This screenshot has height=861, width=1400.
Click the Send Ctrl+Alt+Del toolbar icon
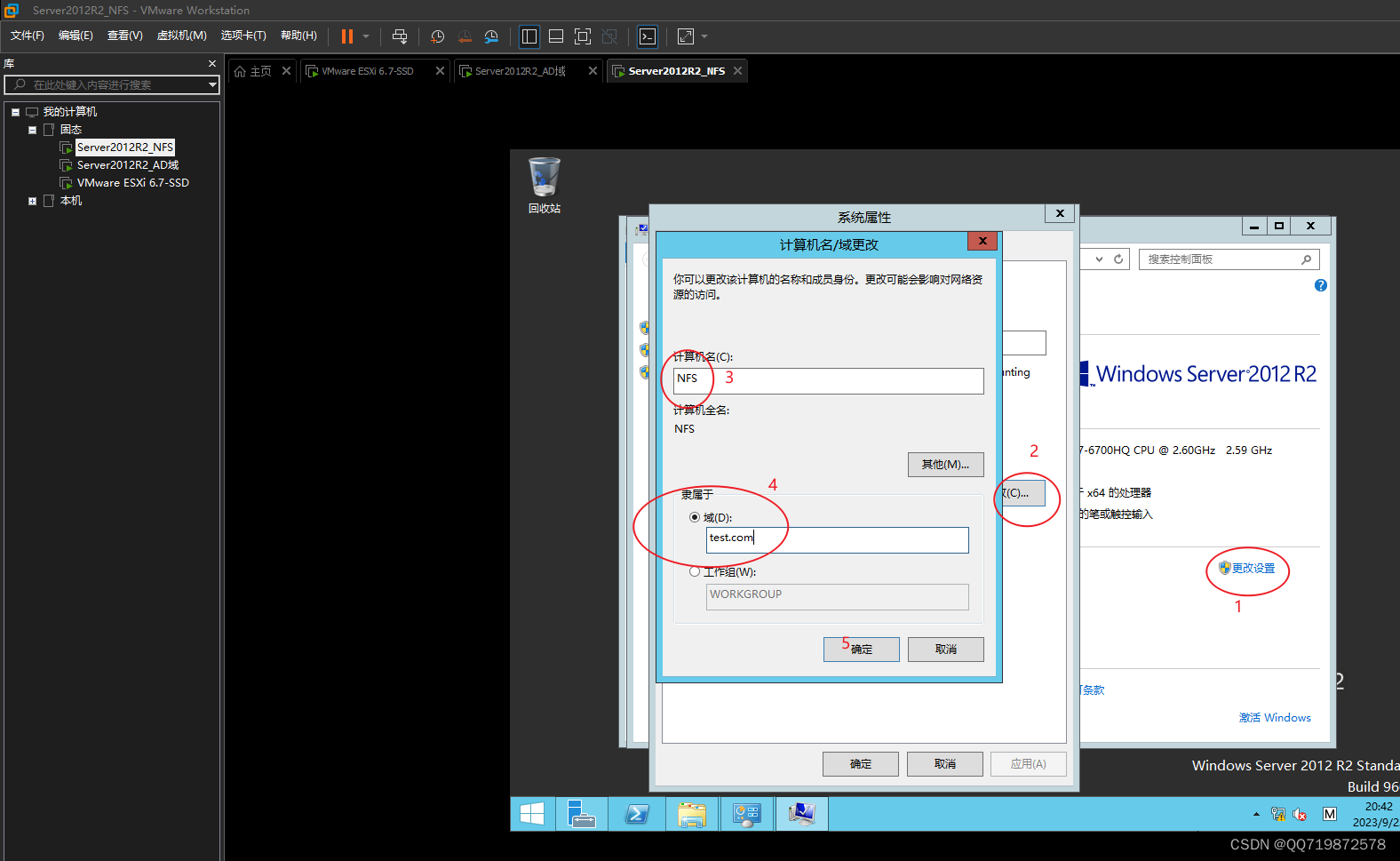click(400, 36)
